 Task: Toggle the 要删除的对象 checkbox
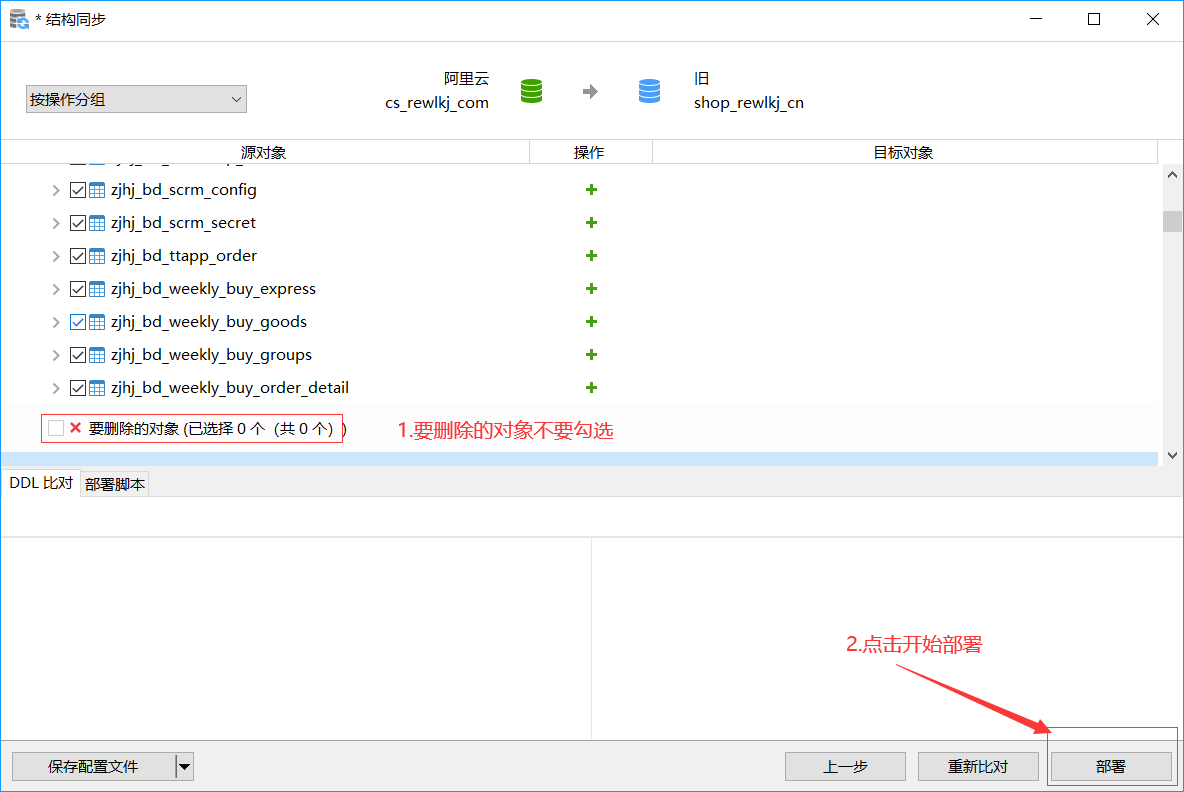pos(56,428)
